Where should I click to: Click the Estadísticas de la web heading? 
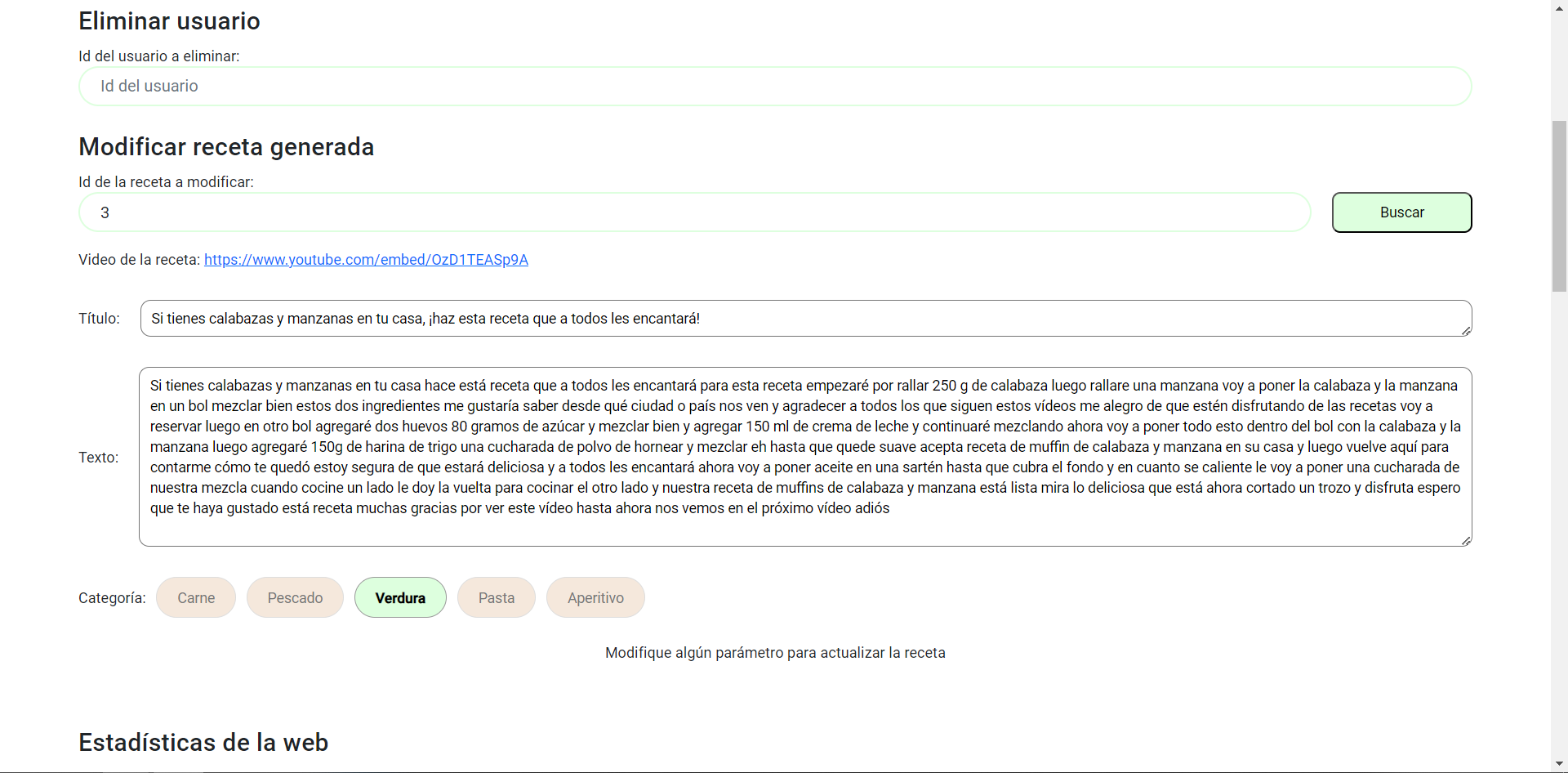pos(203,743)
